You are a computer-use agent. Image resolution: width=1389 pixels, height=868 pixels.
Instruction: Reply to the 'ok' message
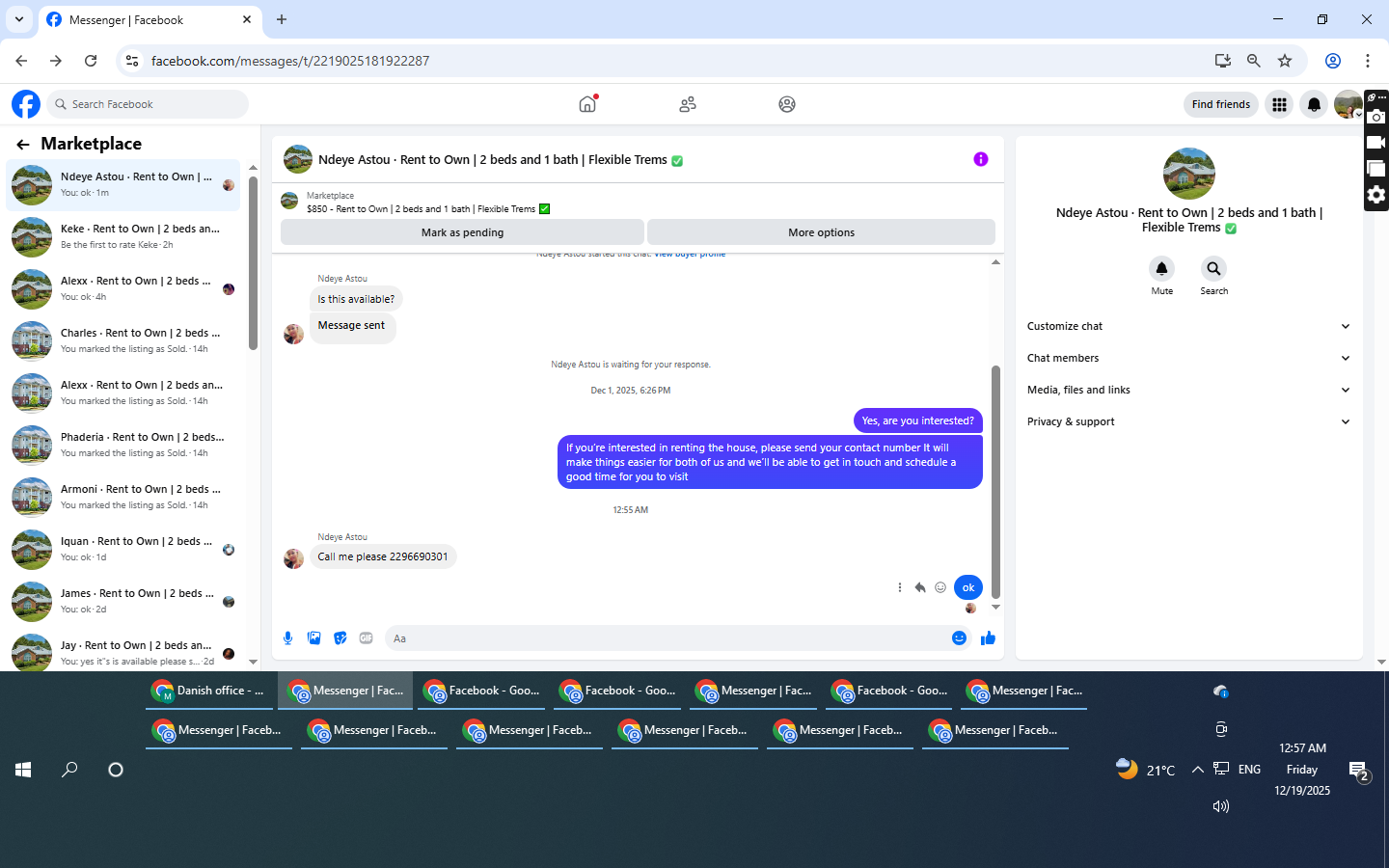coord(920,587)
